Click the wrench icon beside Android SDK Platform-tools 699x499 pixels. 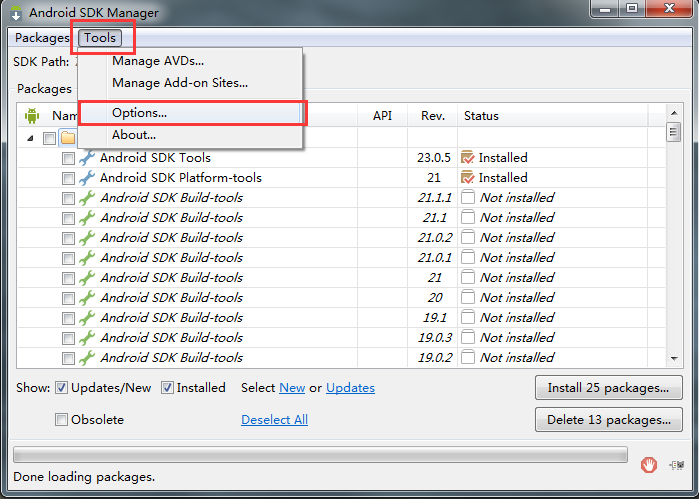click(87, 178)
